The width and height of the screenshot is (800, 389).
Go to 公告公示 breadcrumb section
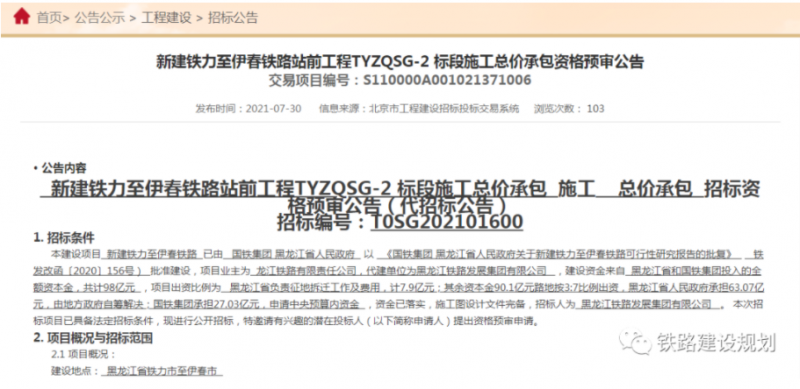100,18
